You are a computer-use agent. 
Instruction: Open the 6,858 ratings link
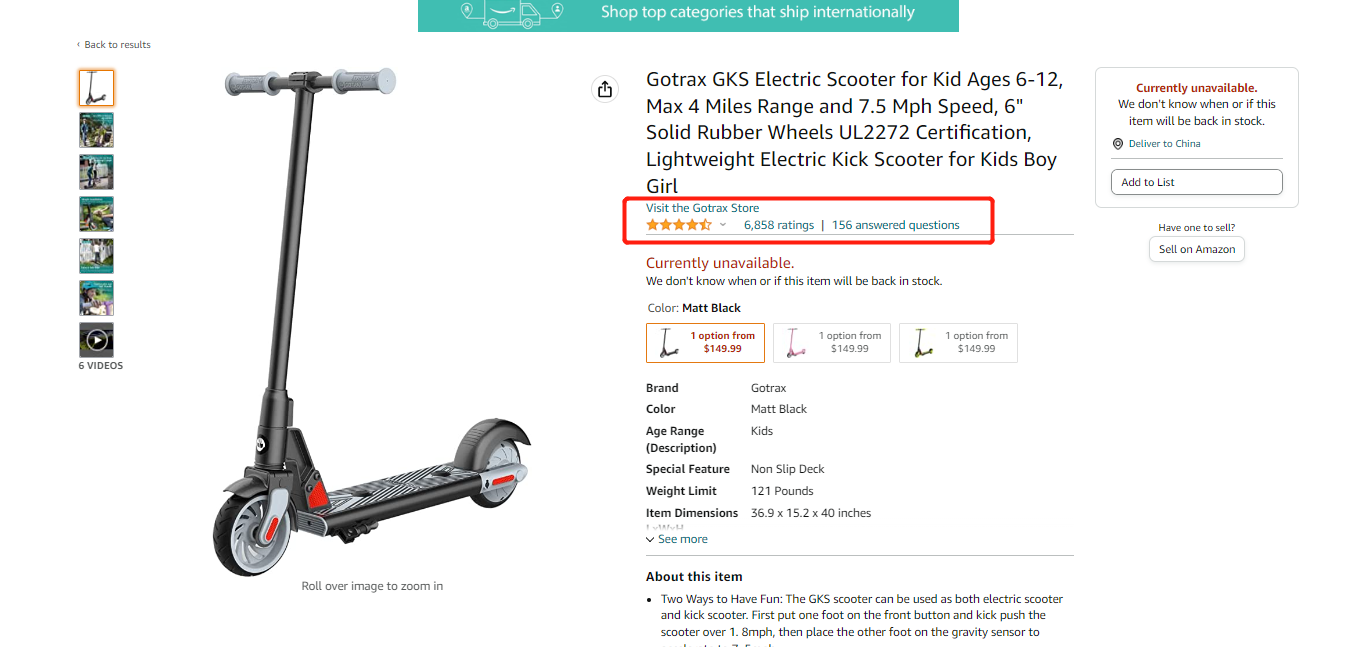(x=779, y=225)
